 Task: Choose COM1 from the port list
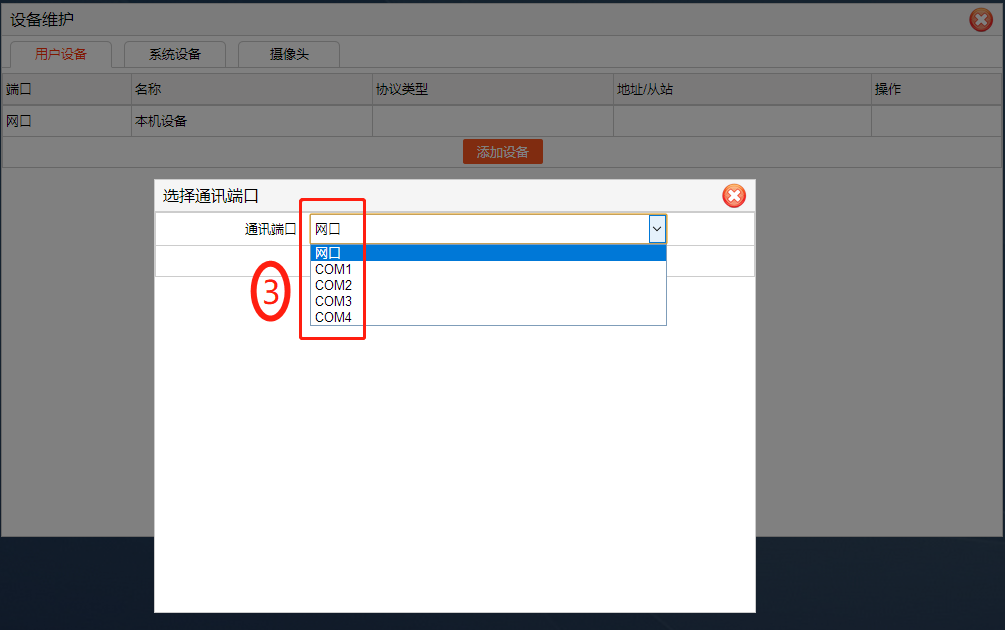[487, 269]
